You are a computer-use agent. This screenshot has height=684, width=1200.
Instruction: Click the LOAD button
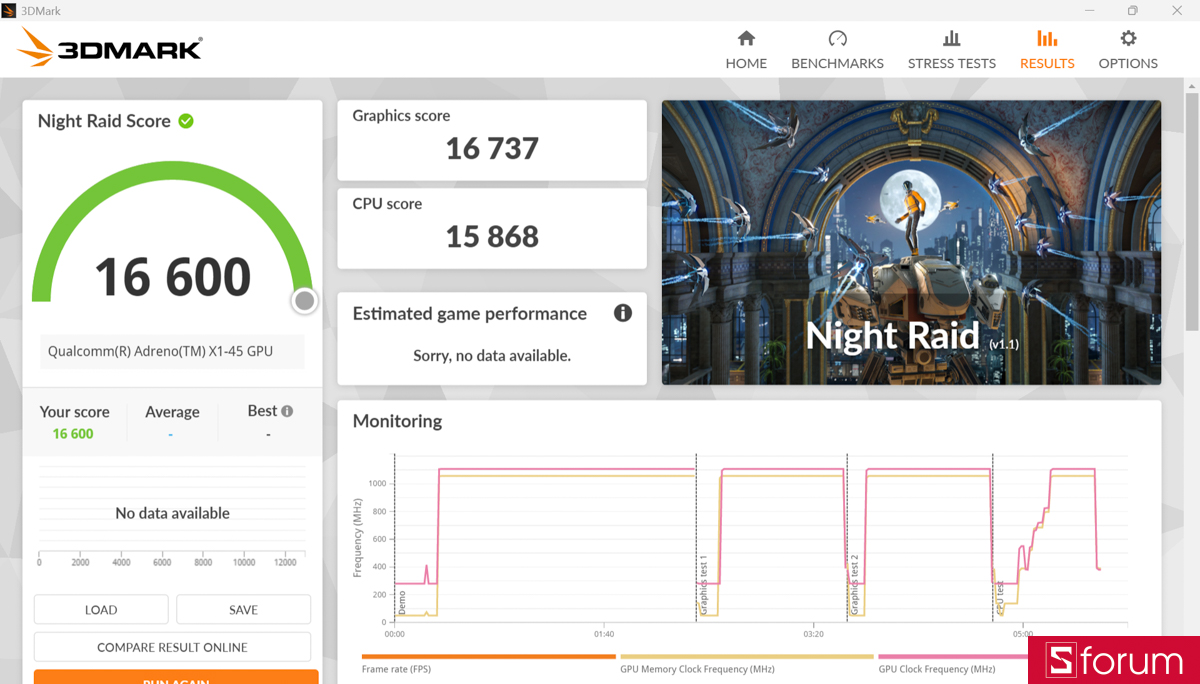[x=100, y=609]
